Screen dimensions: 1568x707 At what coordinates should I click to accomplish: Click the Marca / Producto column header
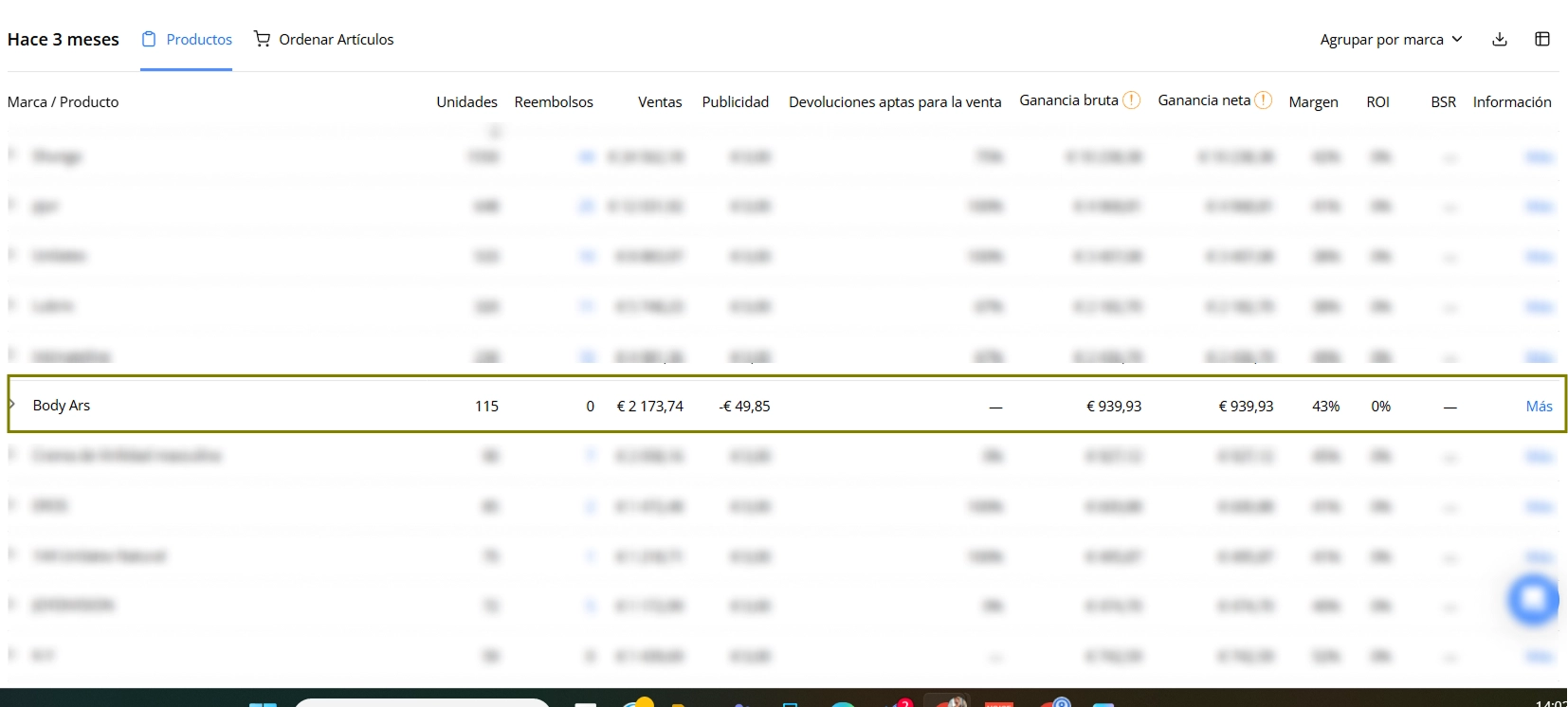[x=64, y=101]
